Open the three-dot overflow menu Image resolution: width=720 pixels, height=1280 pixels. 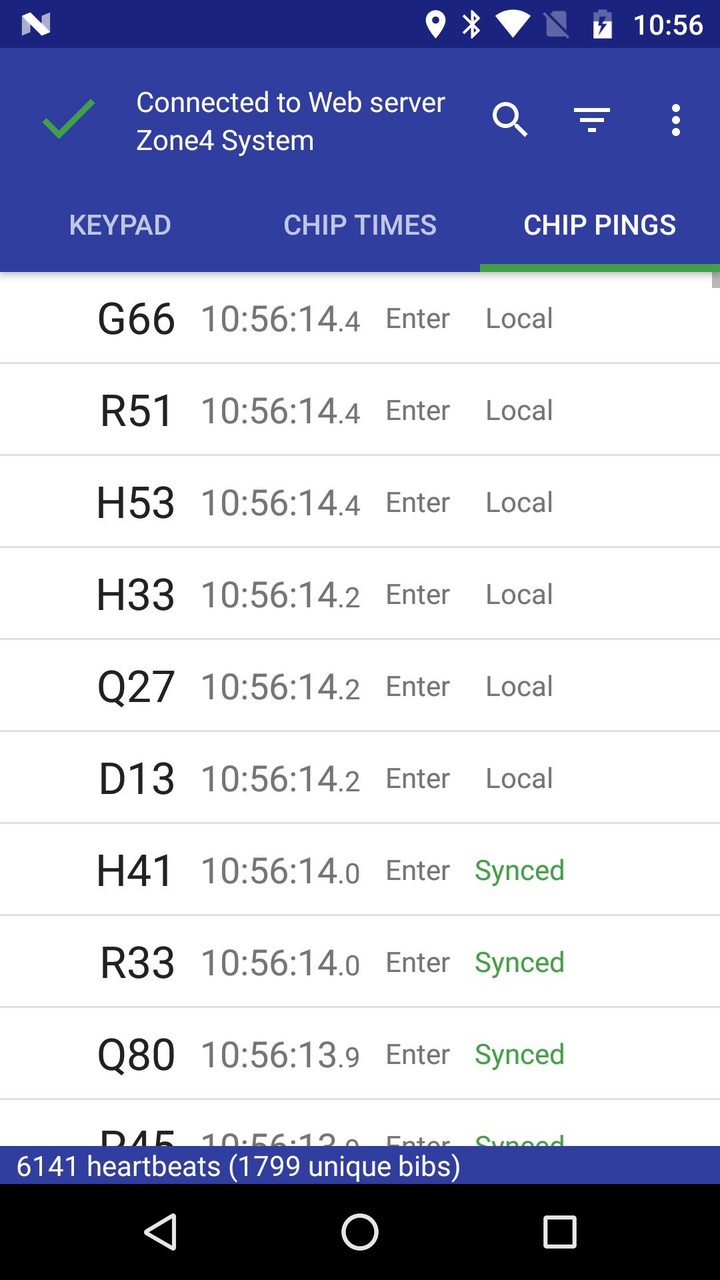[676, 121]
